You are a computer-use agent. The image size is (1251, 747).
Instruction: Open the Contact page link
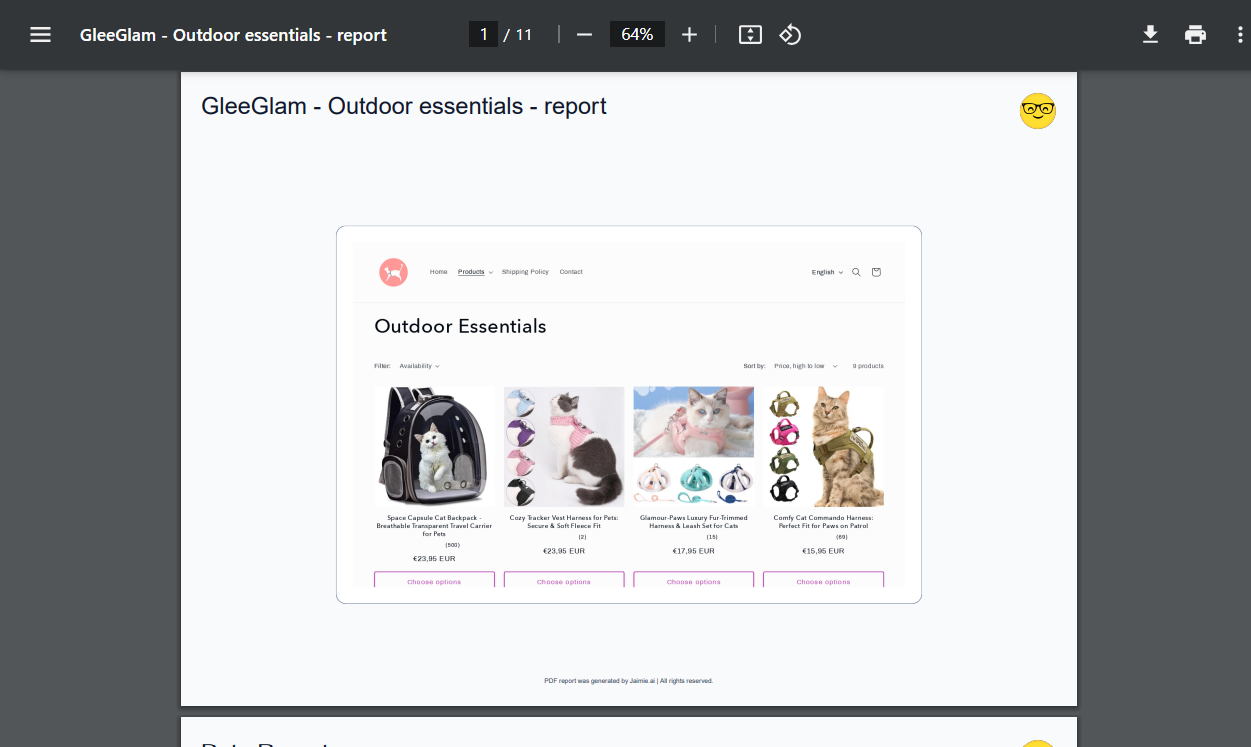(x=571, y=272)
